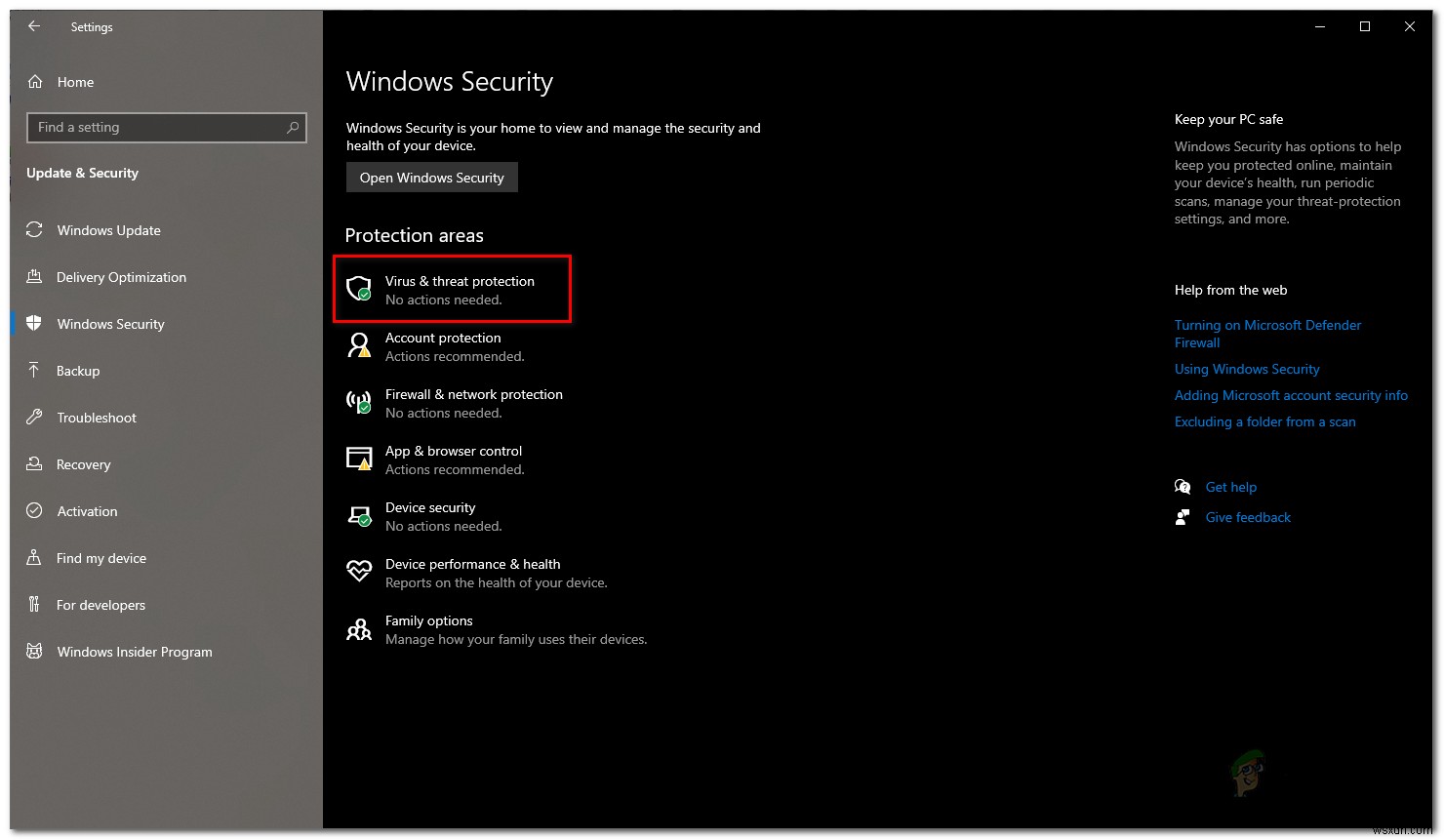1444x840 pixels.
Task: Click Open Windows Security button
Action: tap(431, 177)
